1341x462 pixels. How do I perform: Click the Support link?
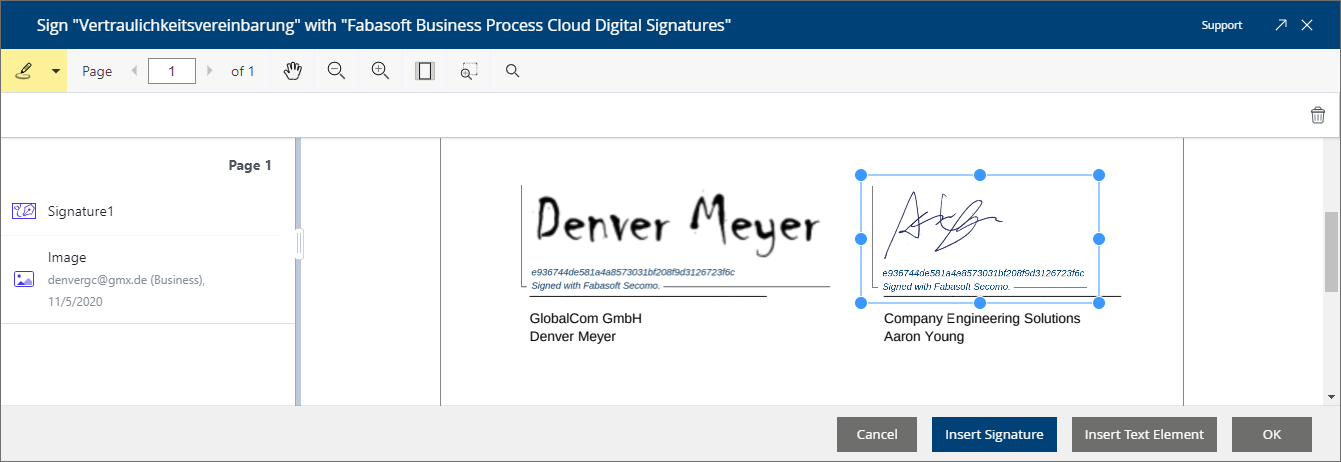coord(1222,25)
